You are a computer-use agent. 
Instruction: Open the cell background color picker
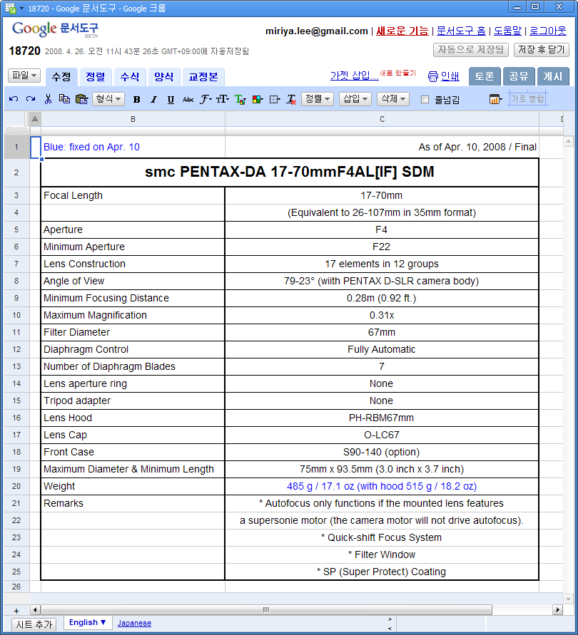tap(257, 100)
